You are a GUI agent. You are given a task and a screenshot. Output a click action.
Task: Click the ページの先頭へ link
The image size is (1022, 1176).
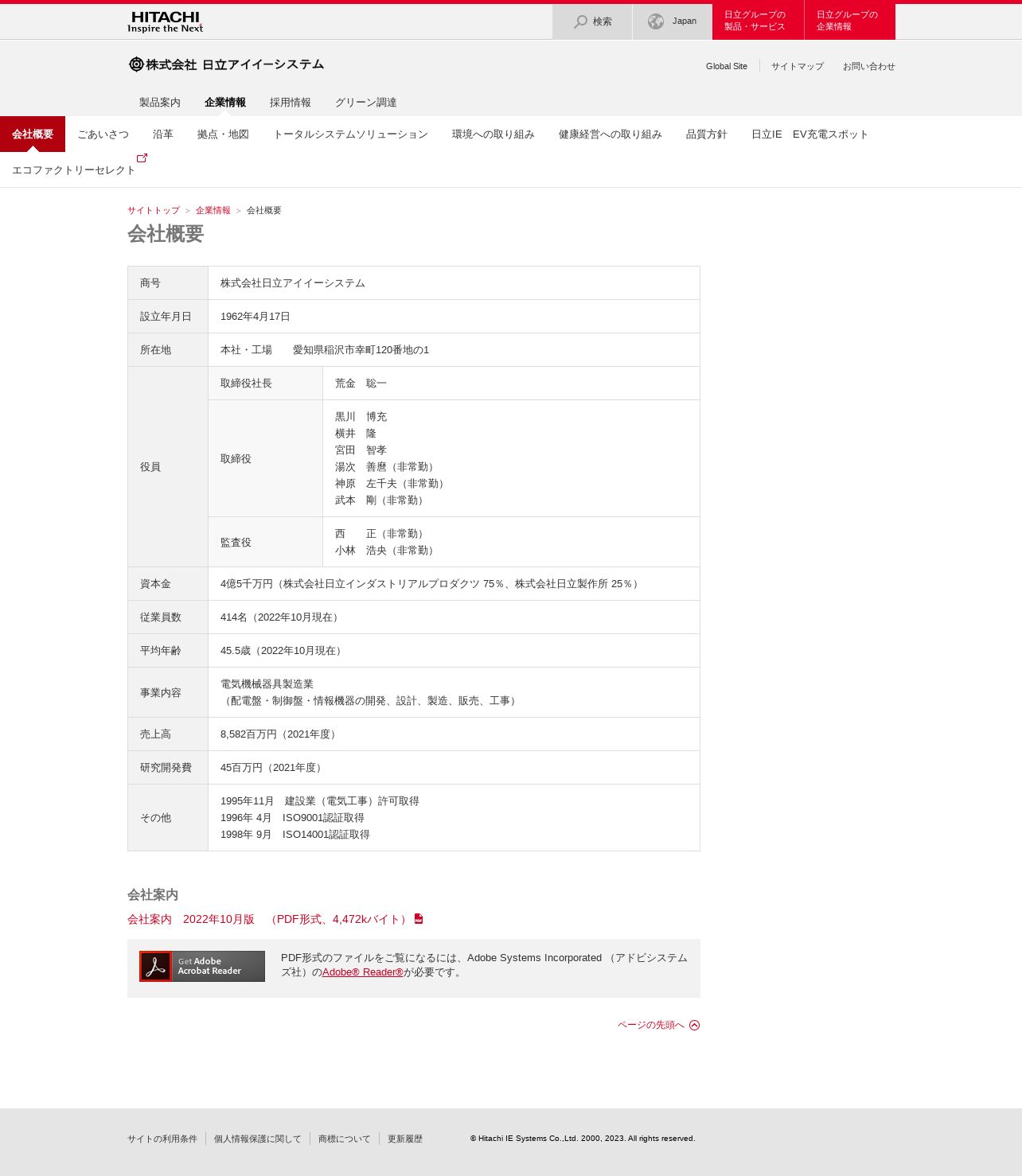651,1025
